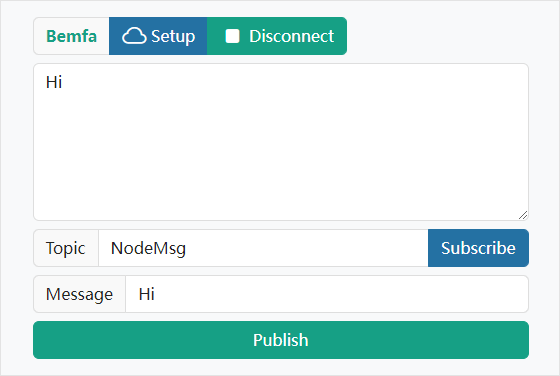Viewport: 560px width, 376px height.
Task: Click the Hi line in the message log
Action: 54,82
